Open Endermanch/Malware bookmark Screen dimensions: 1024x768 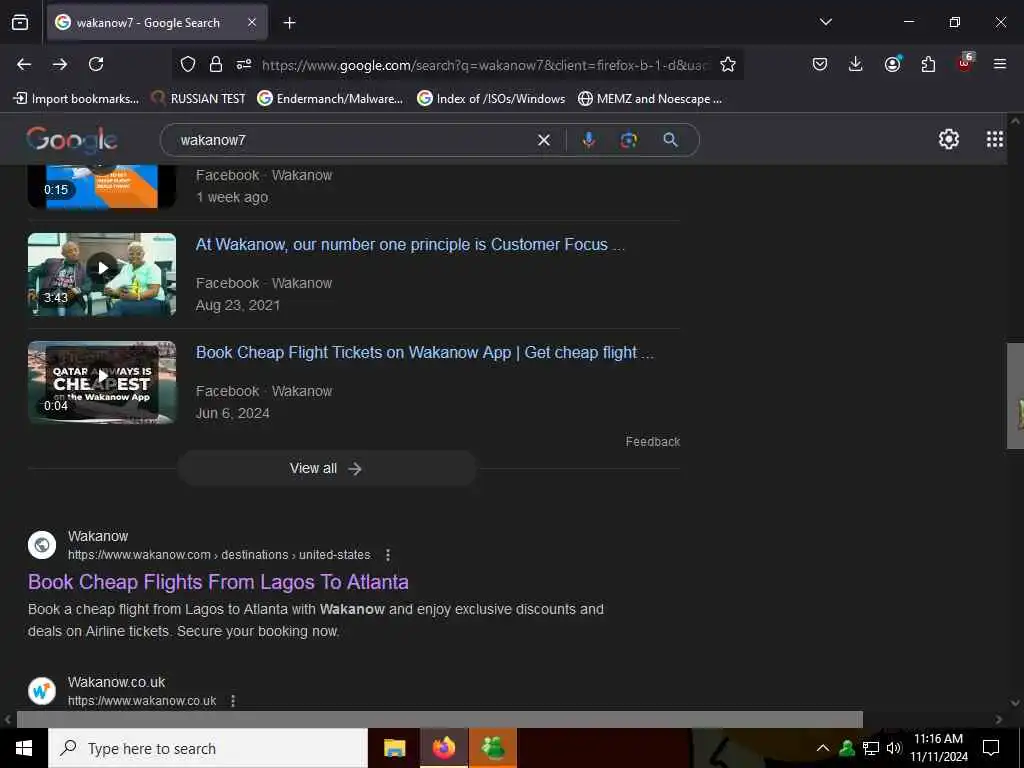(330, 99)
